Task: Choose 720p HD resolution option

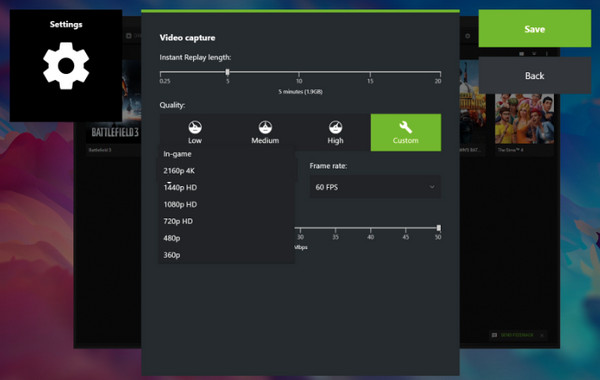Action: [x=227, y=221]
